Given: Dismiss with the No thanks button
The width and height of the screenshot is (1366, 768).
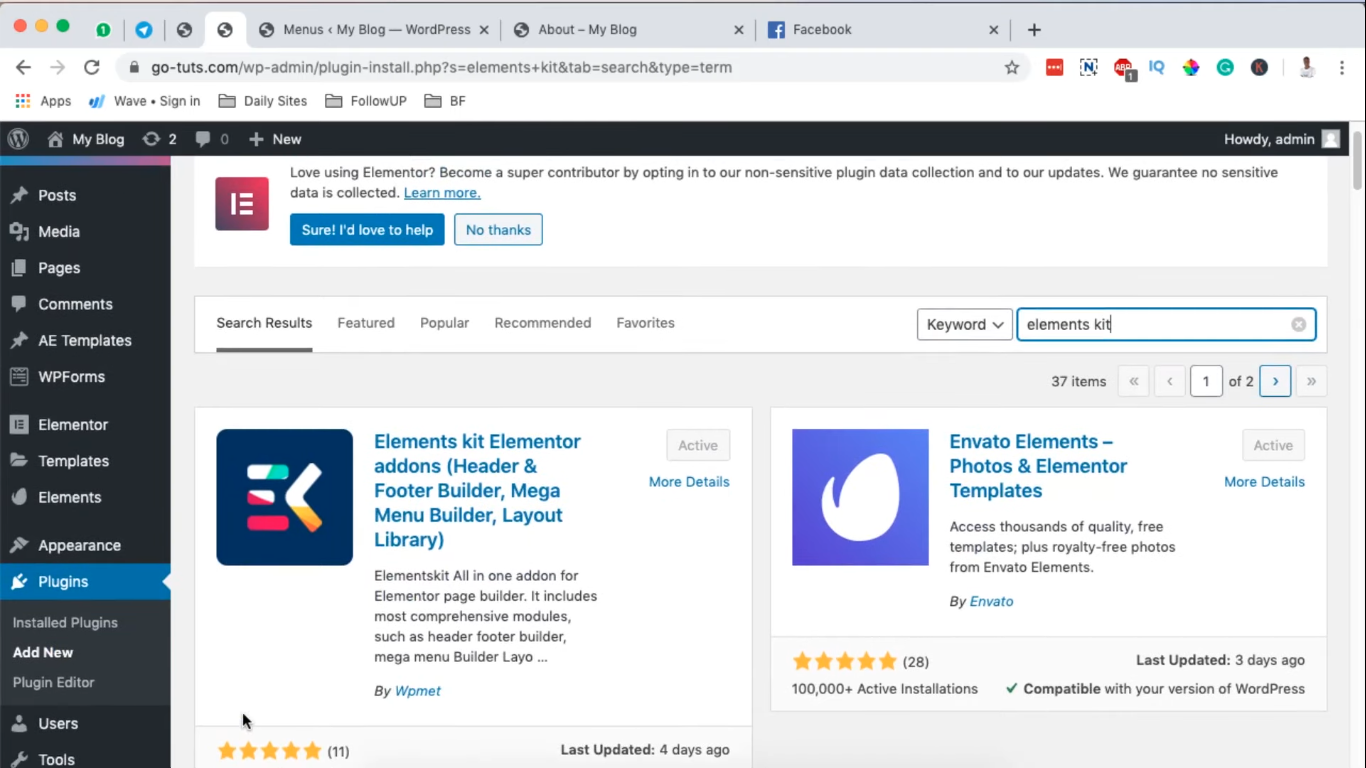Looking at the screenshot, I should (498, 230).
